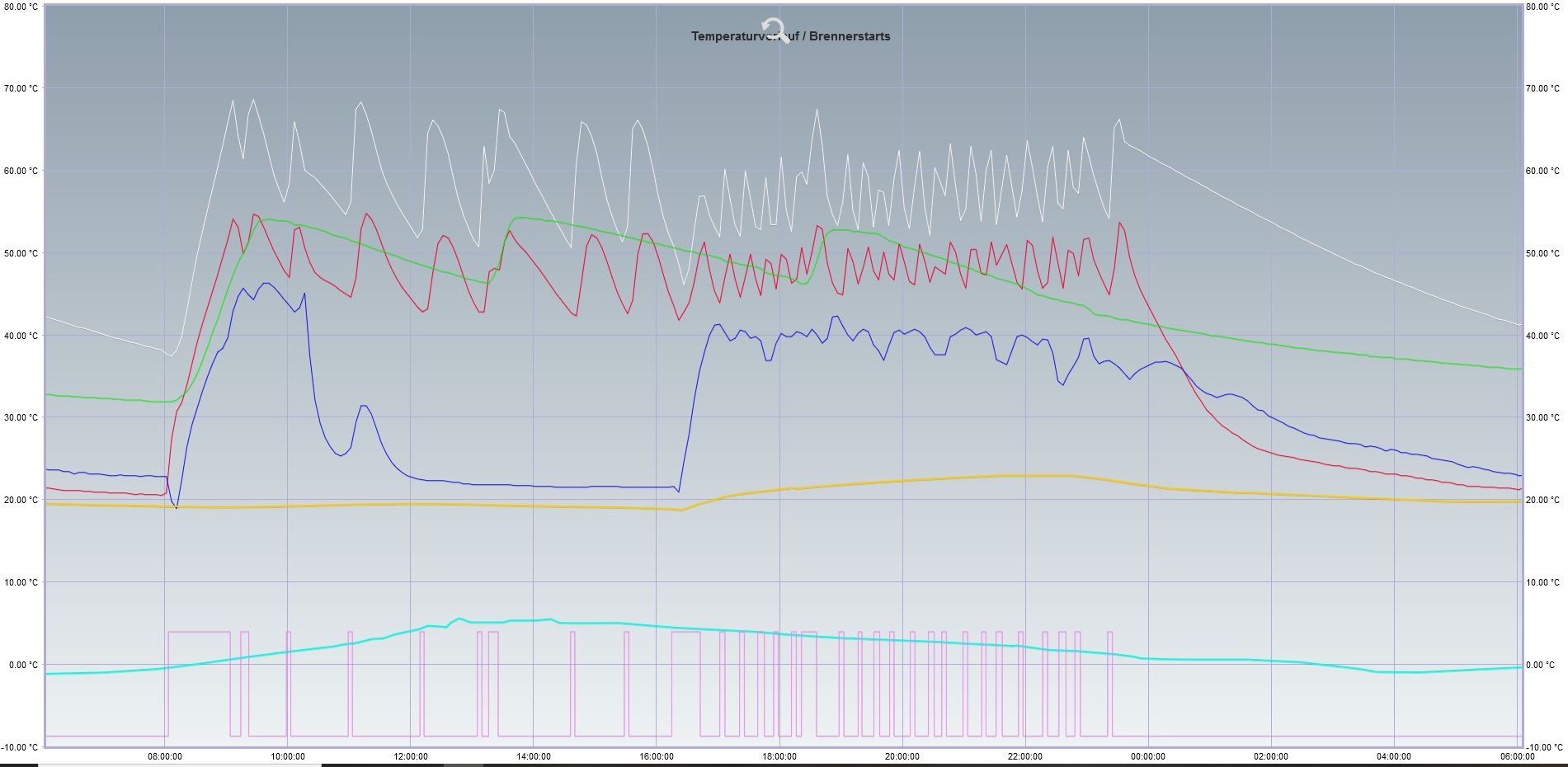Select the 22:00:00 time axis label
1568x767 pixels.
coord(1025,756)
